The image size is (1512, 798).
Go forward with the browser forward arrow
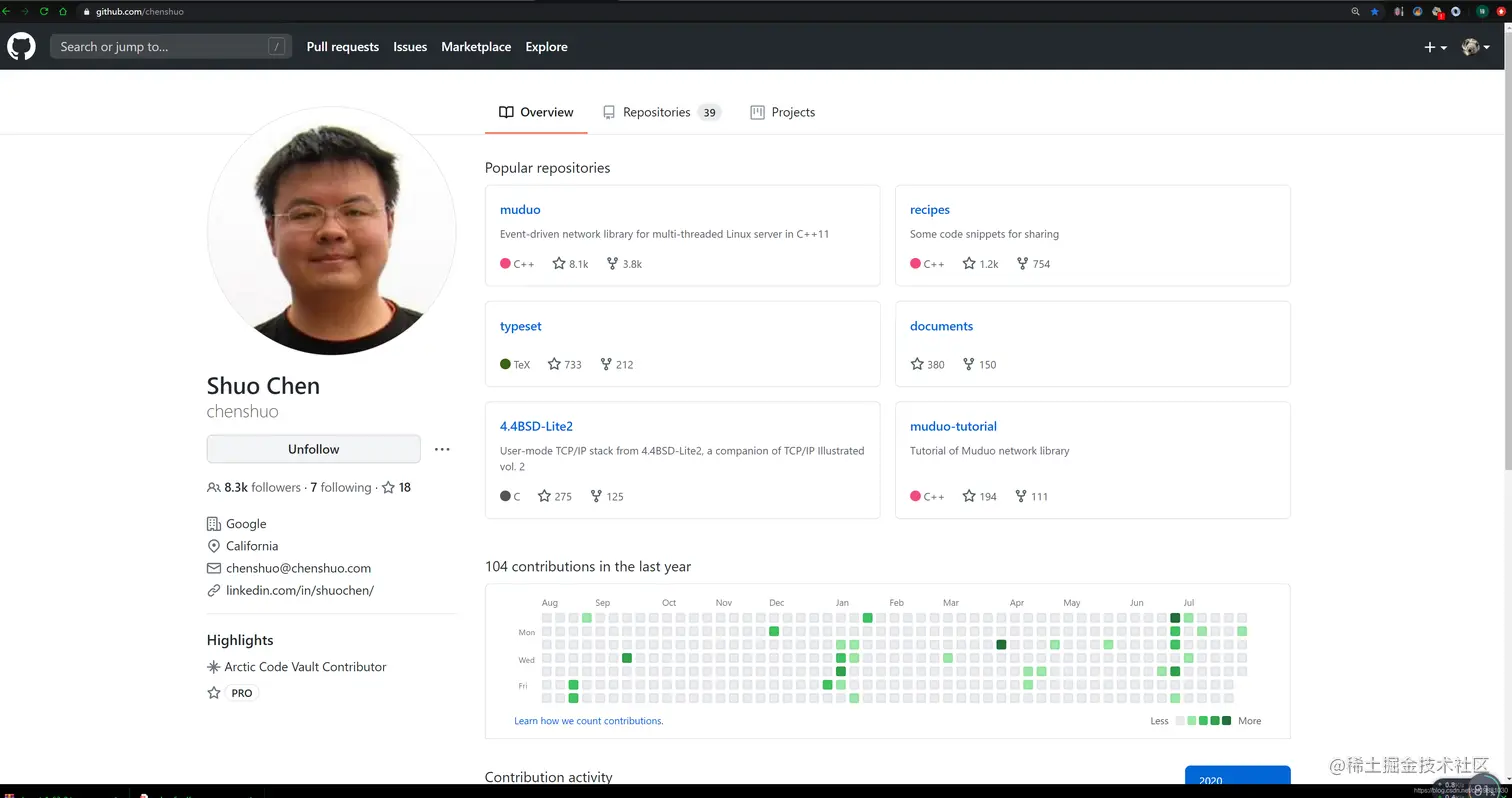(x=26, y=11)
